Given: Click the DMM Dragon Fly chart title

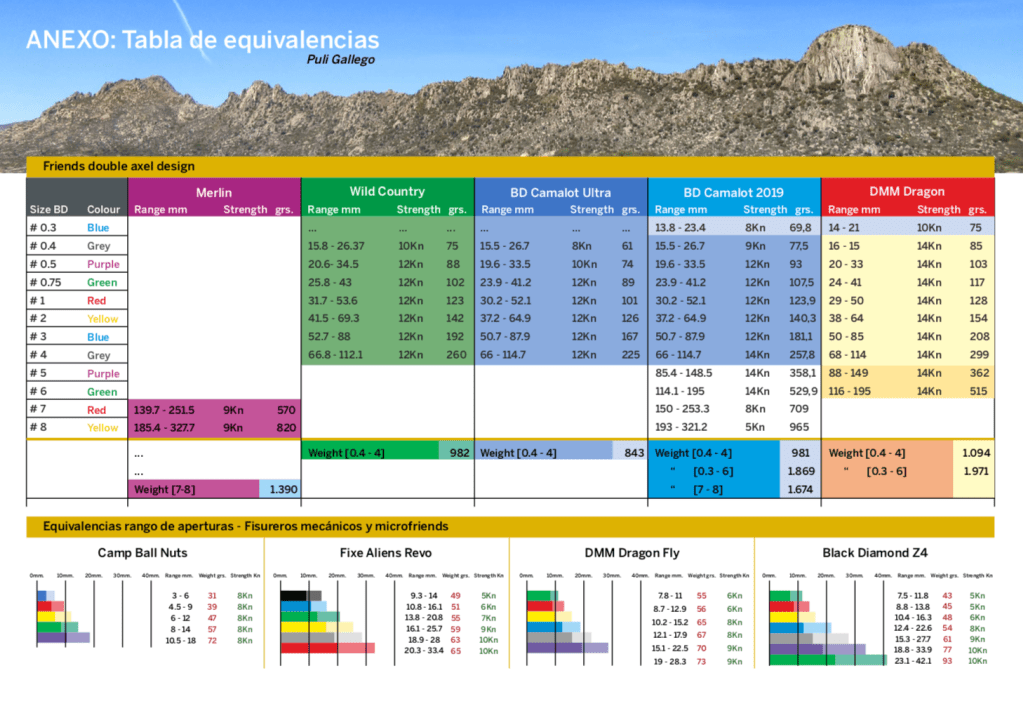Looking at the screenshot, I should click(632, 553).
